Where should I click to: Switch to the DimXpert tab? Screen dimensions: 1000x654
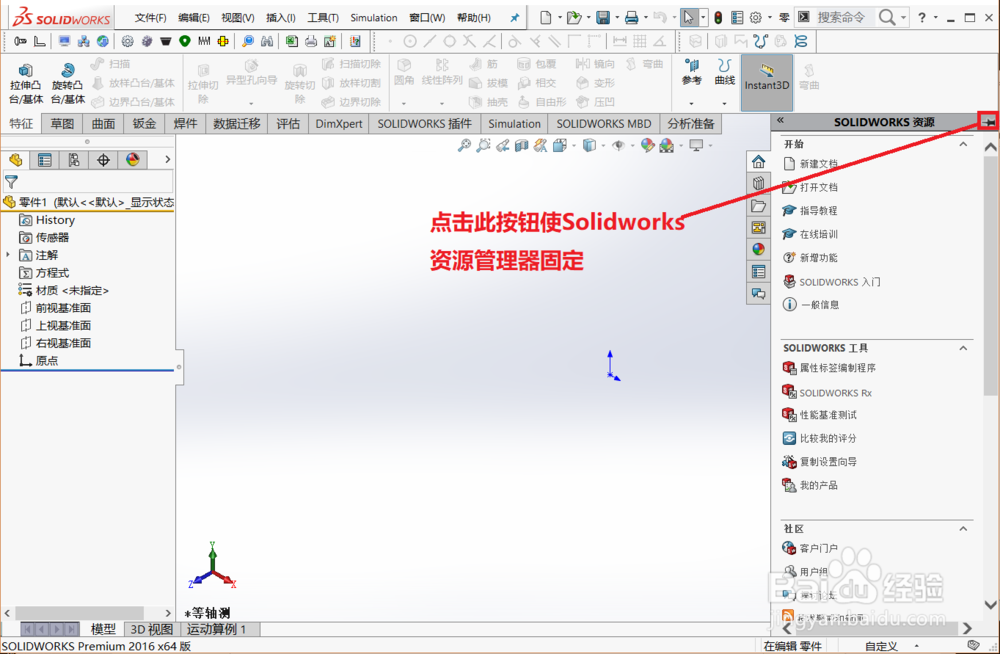[x=339, y=124]
